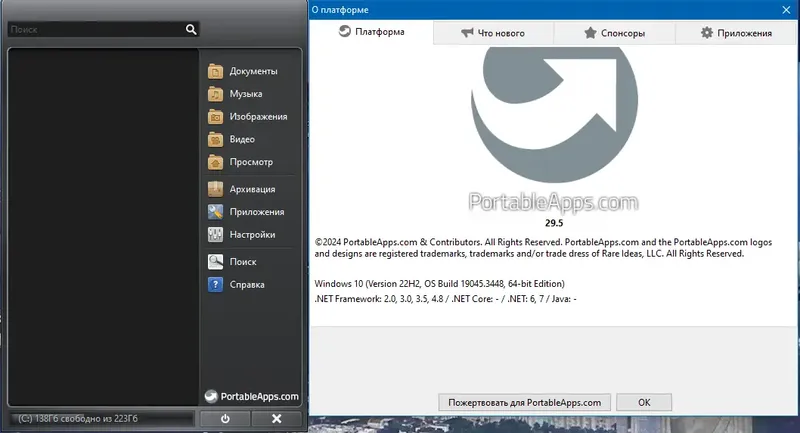
Task: Switch to the Что нового tab
Action: coord(493,33)
